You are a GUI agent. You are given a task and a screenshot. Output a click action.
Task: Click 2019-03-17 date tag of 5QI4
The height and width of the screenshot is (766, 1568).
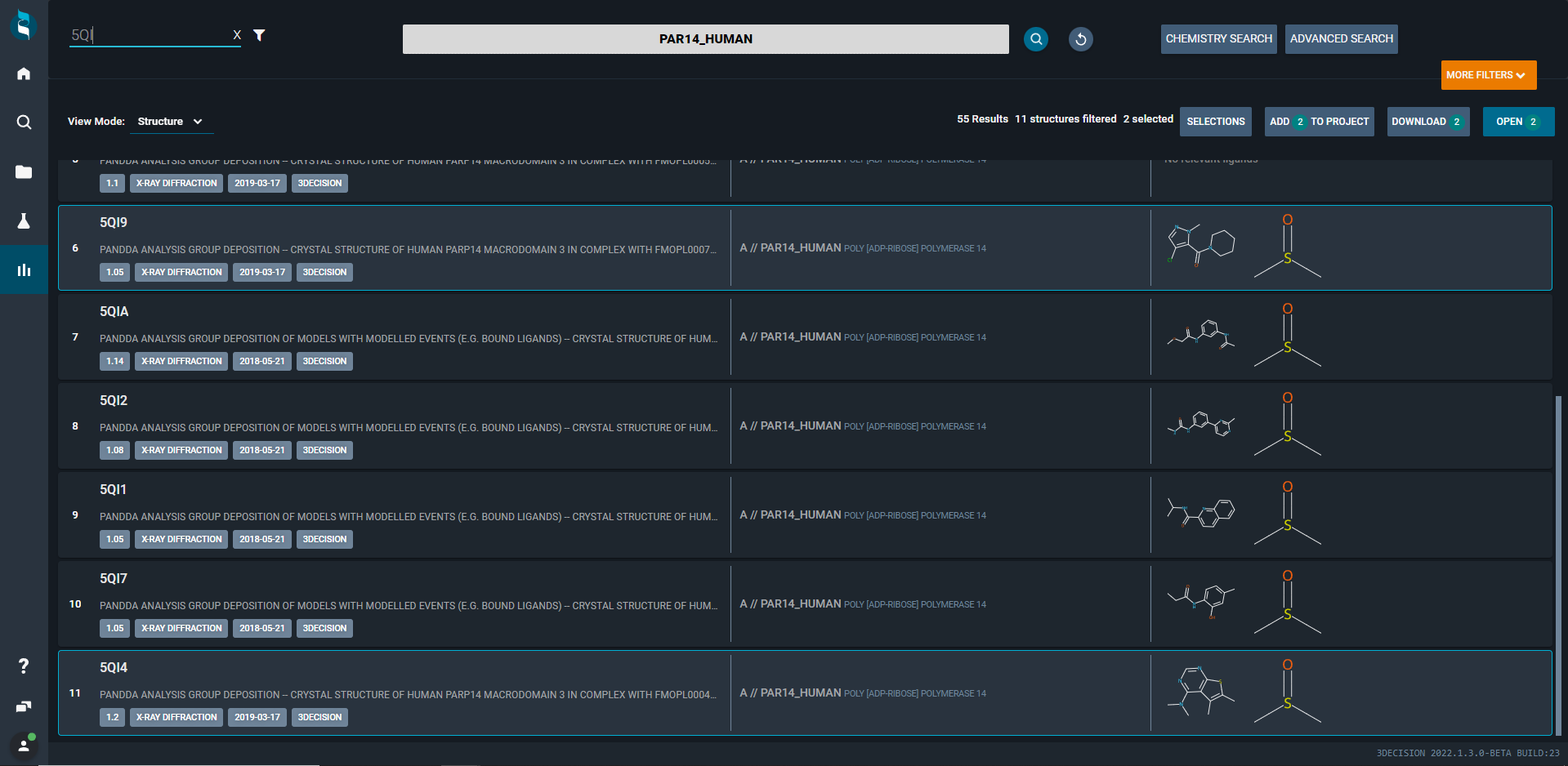tap(257, 717)
